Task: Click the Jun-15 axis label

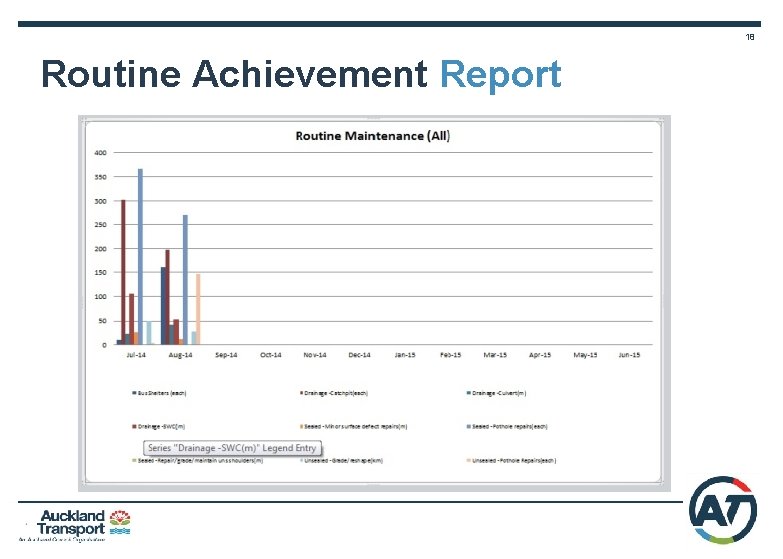Action: point(629,355)
